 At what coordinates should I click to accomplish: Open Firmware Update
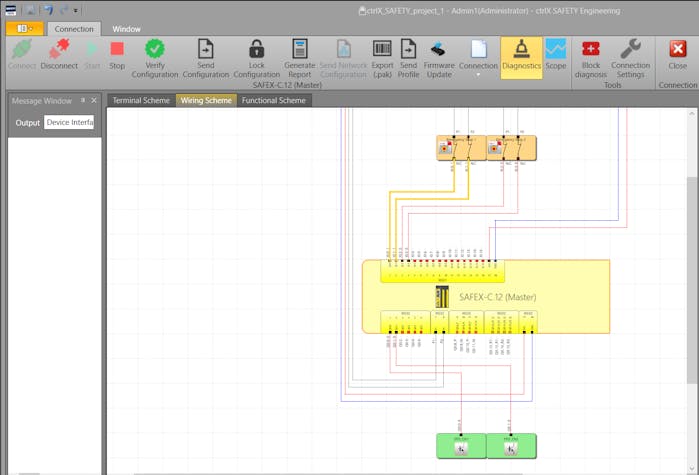[x=439, y=58]
